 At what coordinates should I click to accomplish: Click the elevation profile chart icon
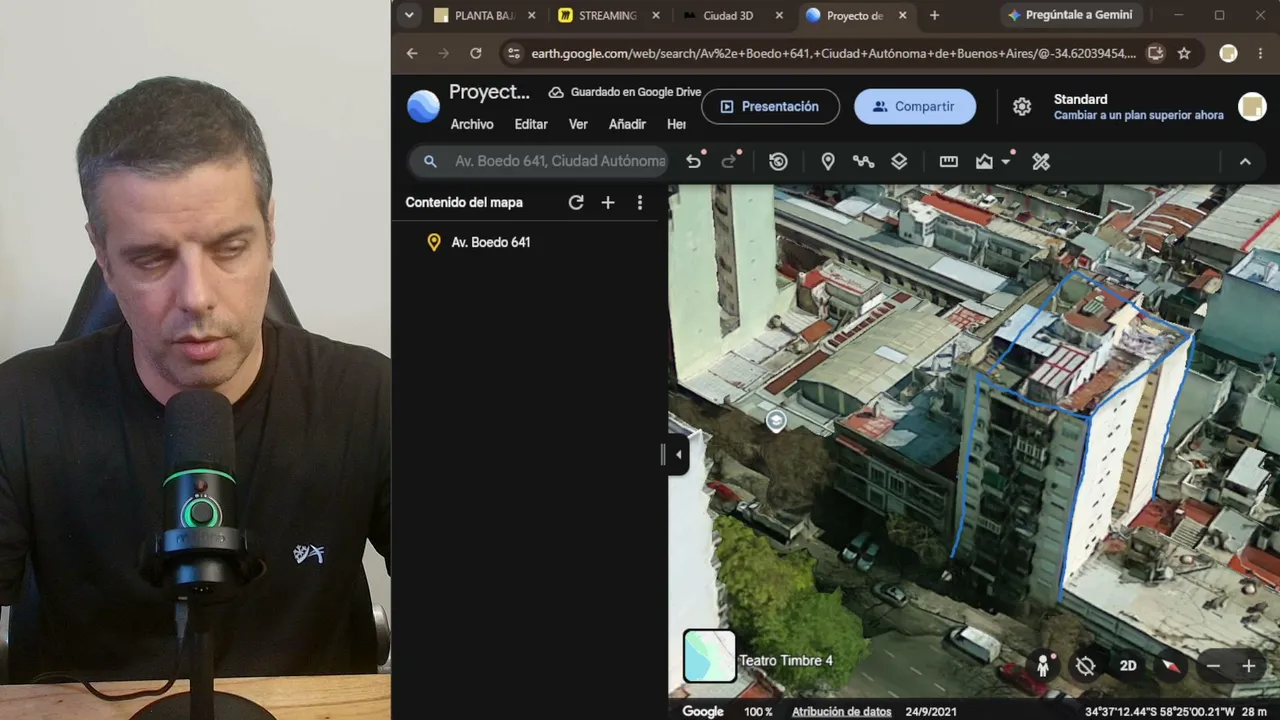point(985,161)
